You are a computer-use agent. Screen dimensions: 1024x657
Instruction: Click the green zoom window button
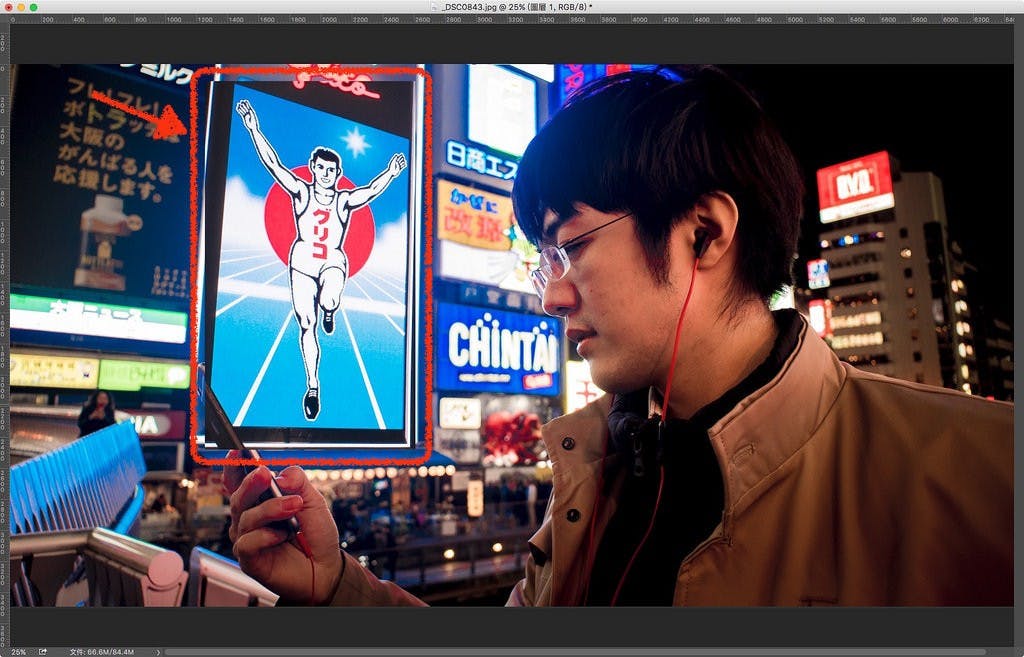point(33,7)
